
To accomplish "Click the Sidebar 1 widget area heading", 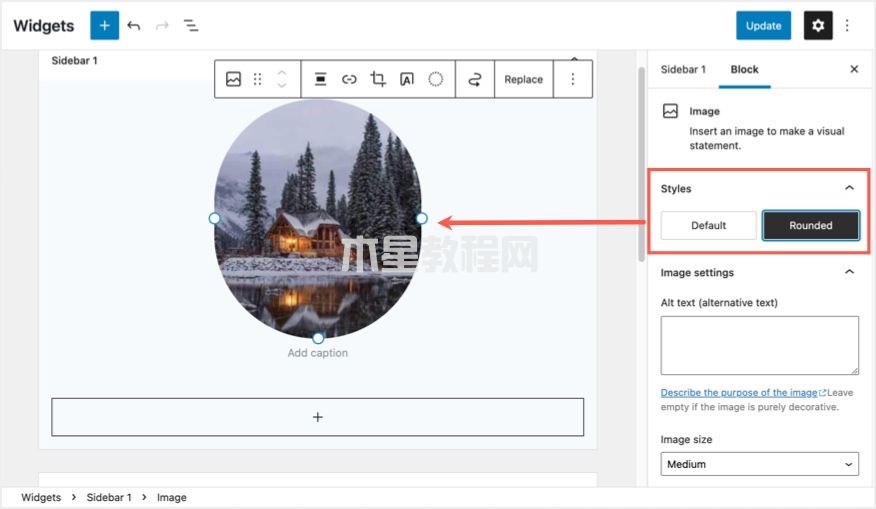I will click(x=74, y=60).
